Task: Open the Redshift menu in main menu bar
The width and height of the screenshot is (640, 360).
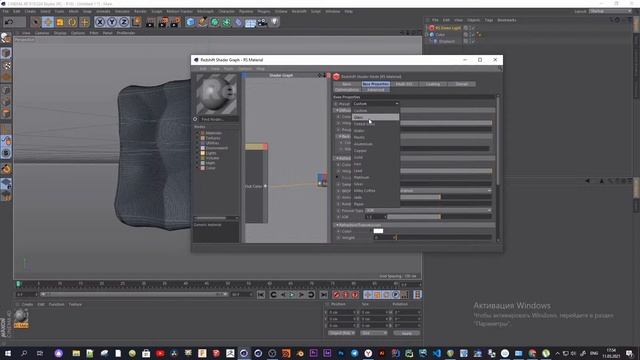Action: coord(299,11)
